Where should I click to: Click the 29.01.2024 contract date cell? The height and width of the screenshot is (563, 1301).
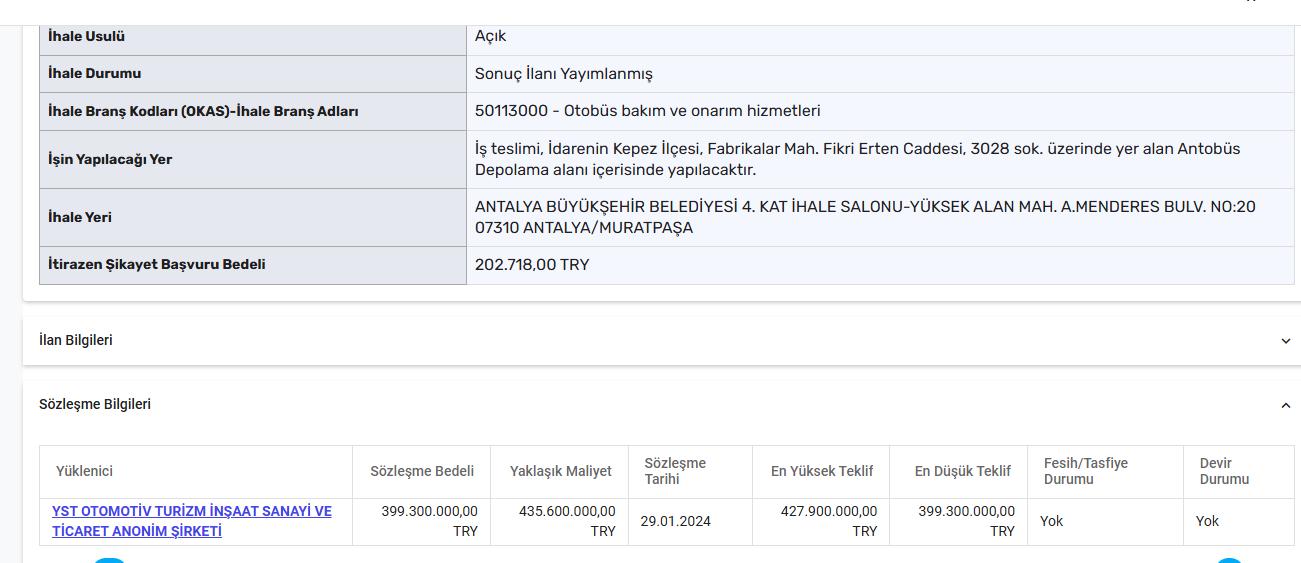coord(677,521)
